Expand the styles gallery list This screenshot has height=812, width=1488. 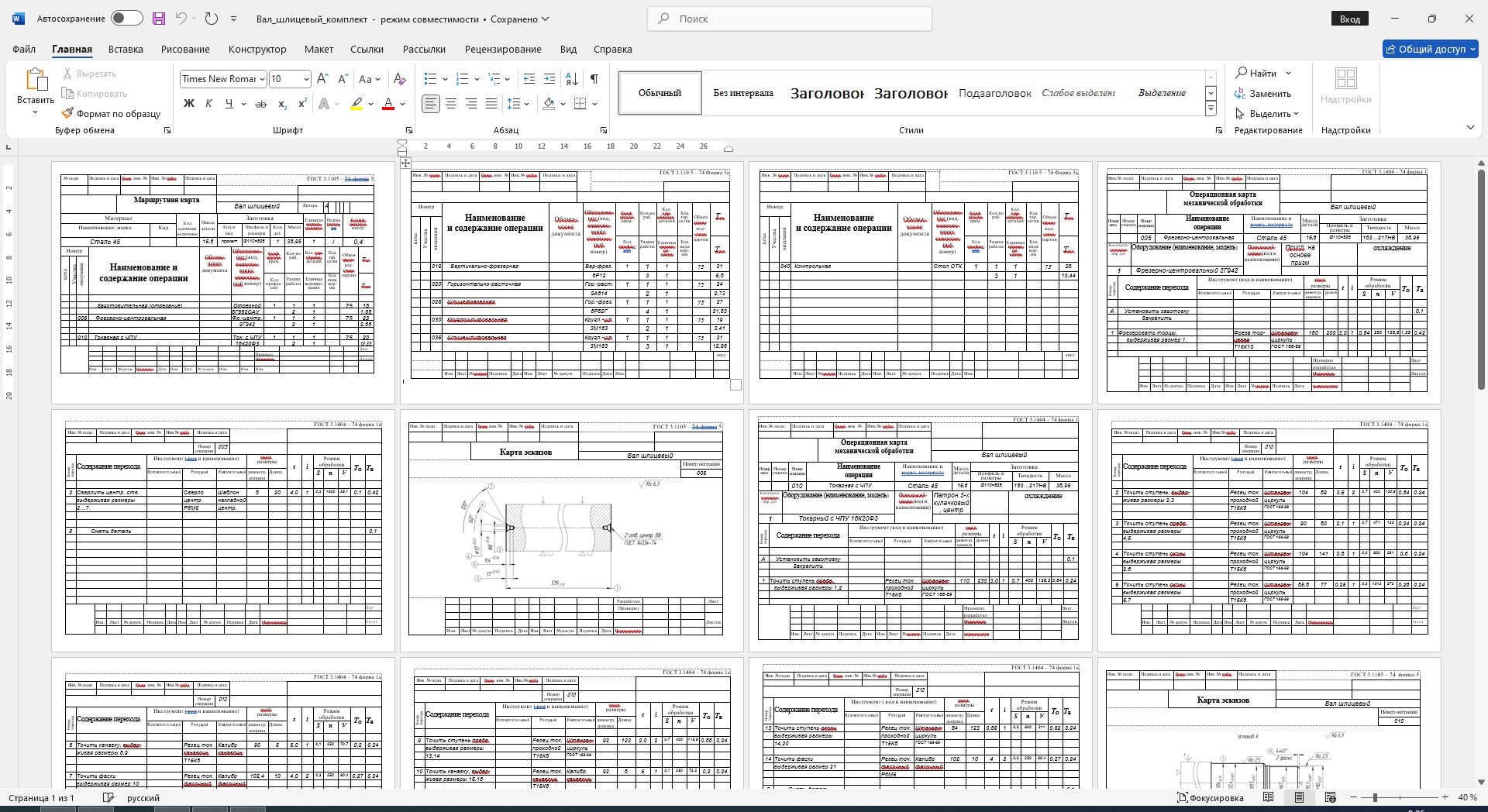click(1211, 108)
